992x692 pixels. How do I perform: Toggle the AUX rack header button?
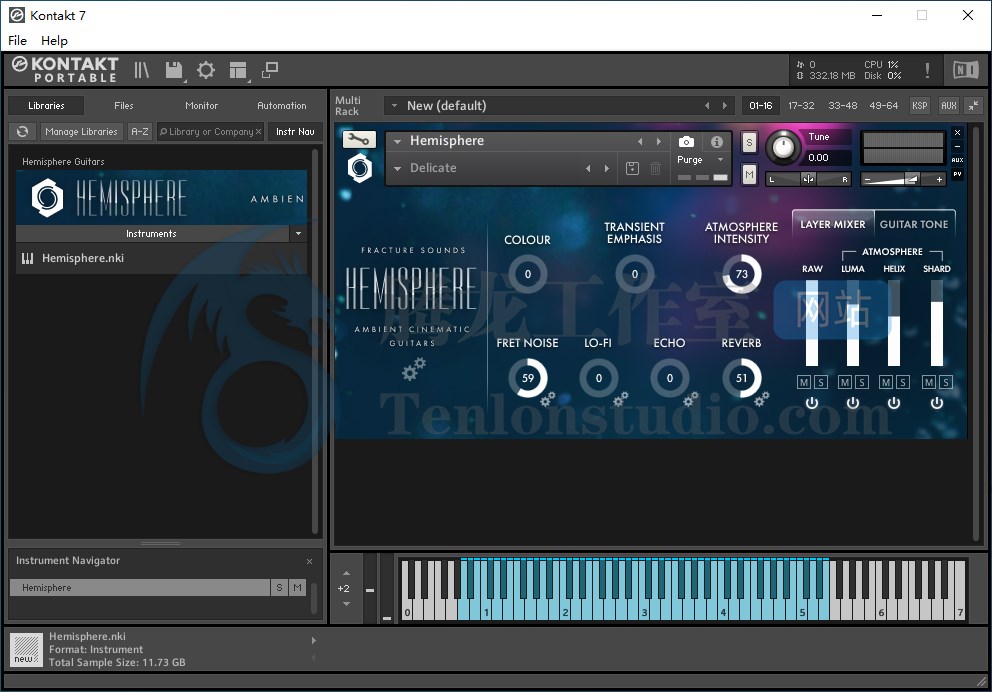(948, 106)
